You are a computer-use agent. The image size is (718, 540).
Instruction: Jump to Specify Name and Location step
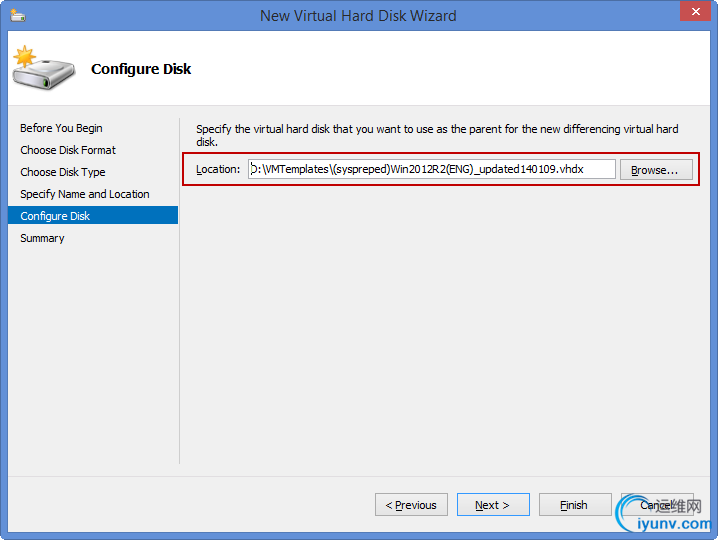pyautogui.click(x=85, y=194)
